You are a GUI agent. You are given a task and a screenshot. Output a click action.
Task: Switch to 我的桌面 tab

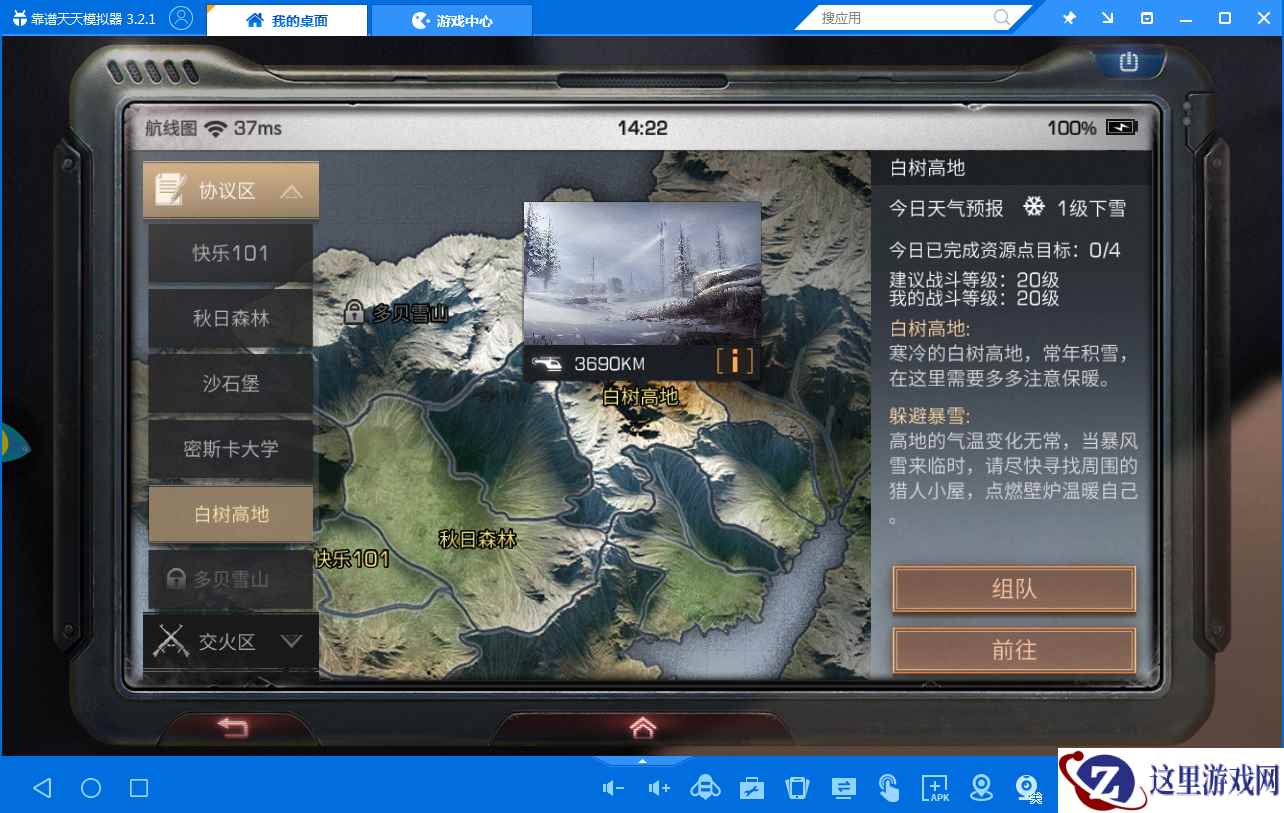tap(287, 20)
